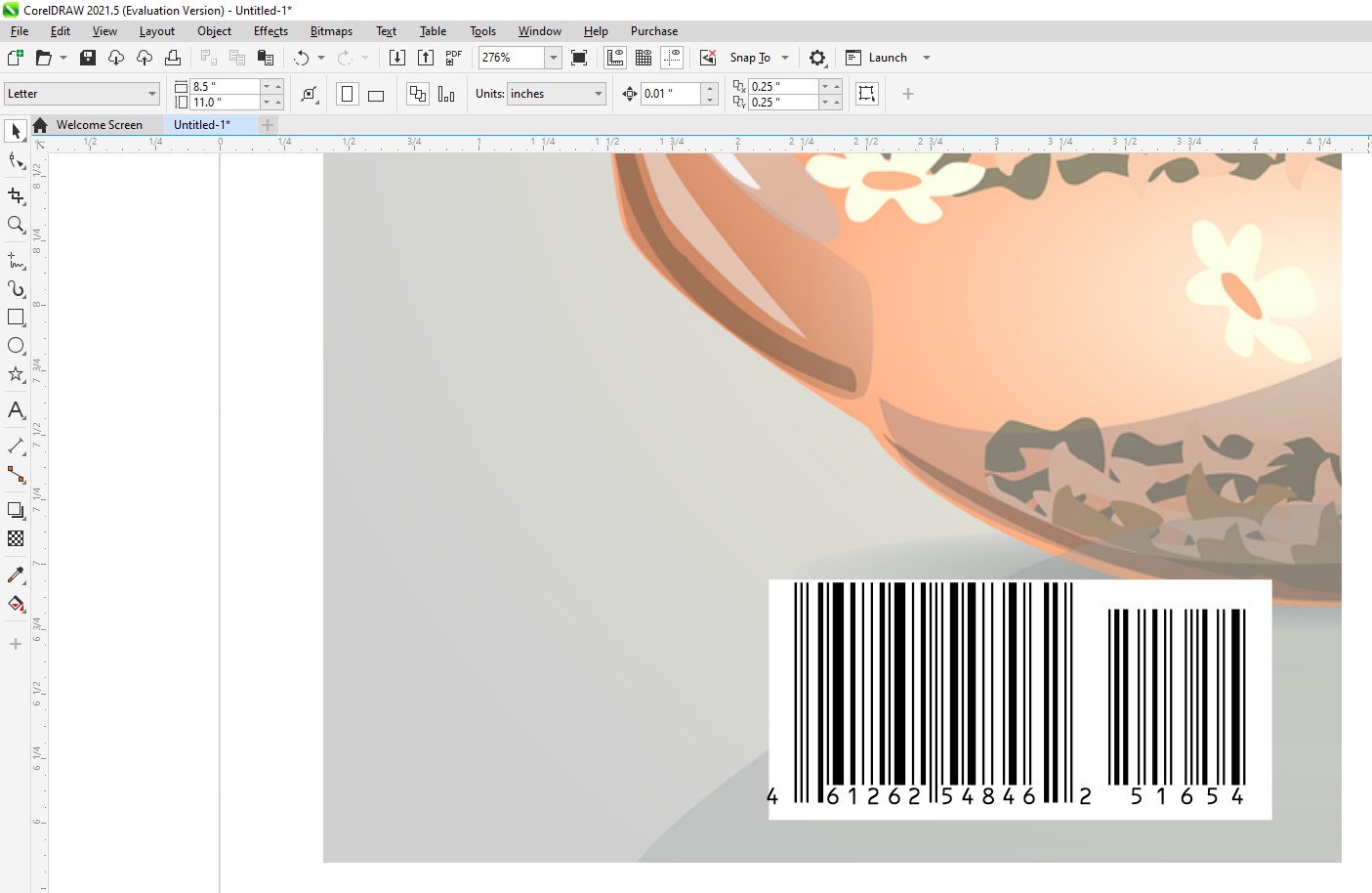
Task: Select the Ellipse tool
Action: tap(16, 346)
